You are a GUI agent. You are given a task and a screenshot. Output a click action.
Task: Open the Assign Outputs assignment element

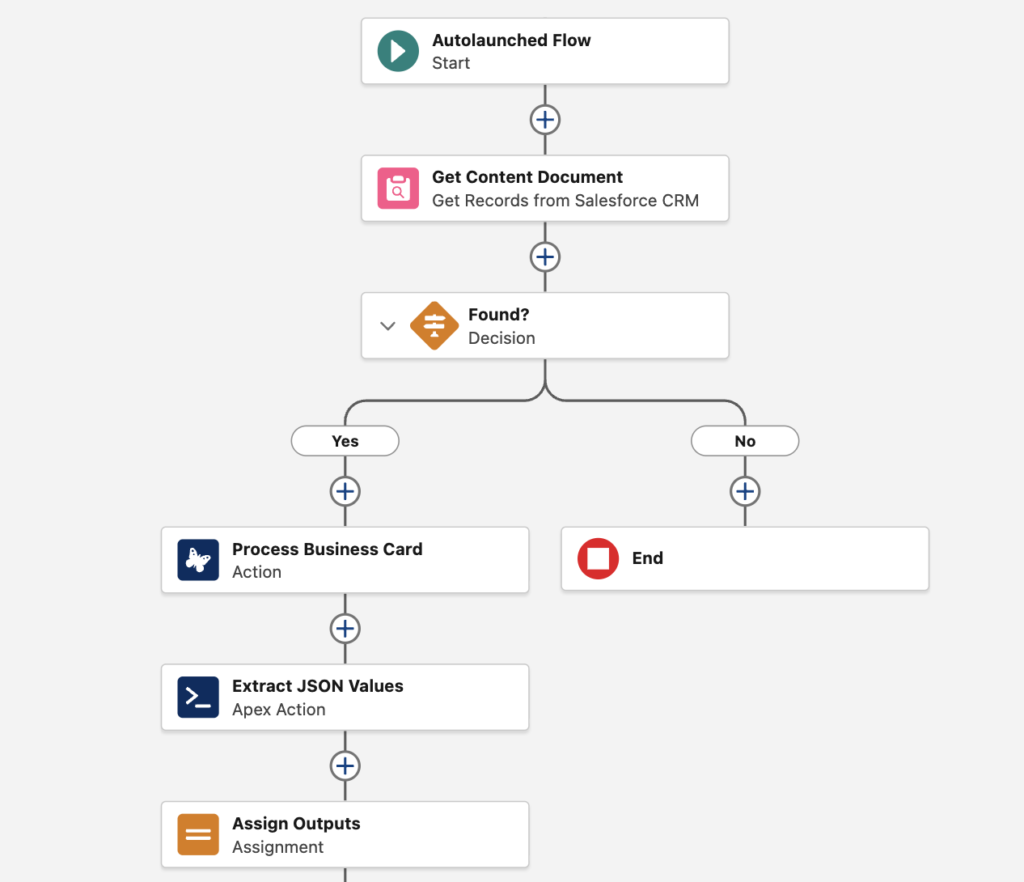[345, 834]
